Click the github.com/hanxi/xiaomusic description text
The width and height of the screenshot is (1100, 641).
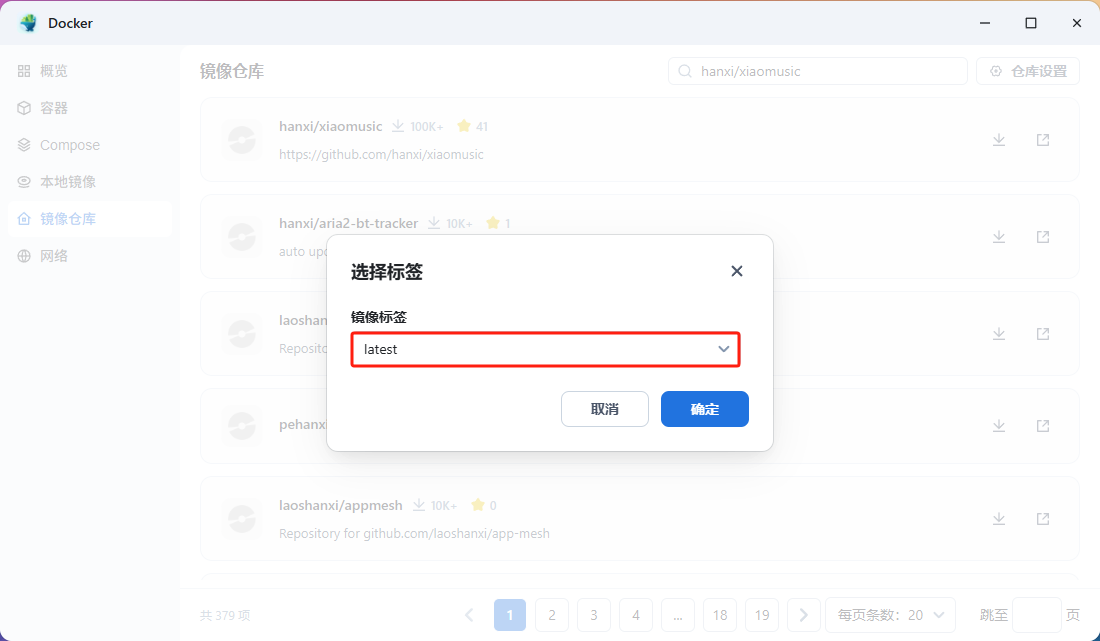point(381,154)
